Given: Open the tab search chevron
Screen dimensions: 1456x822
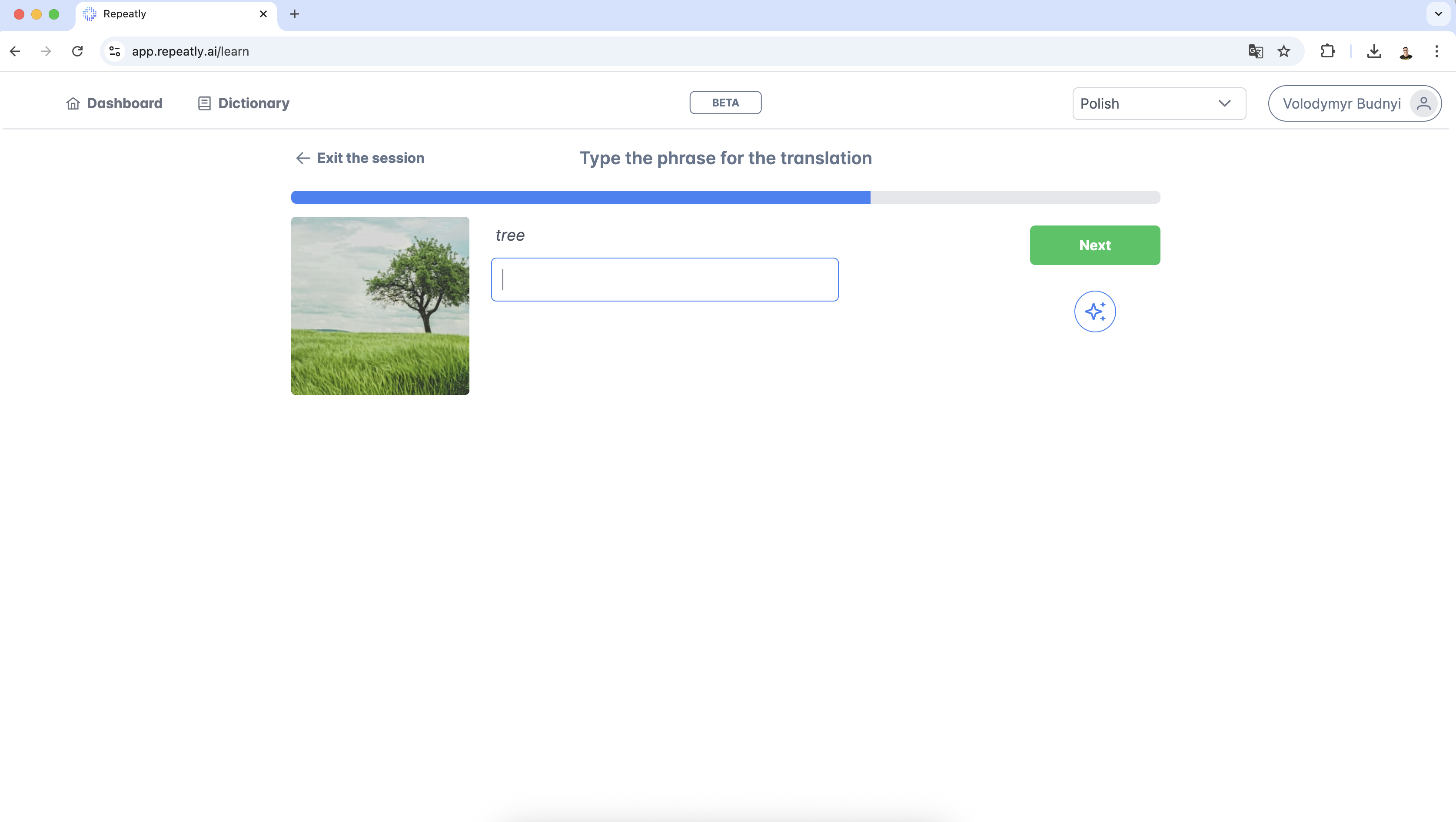Looking at the screenshot, I should (1439, 14).
